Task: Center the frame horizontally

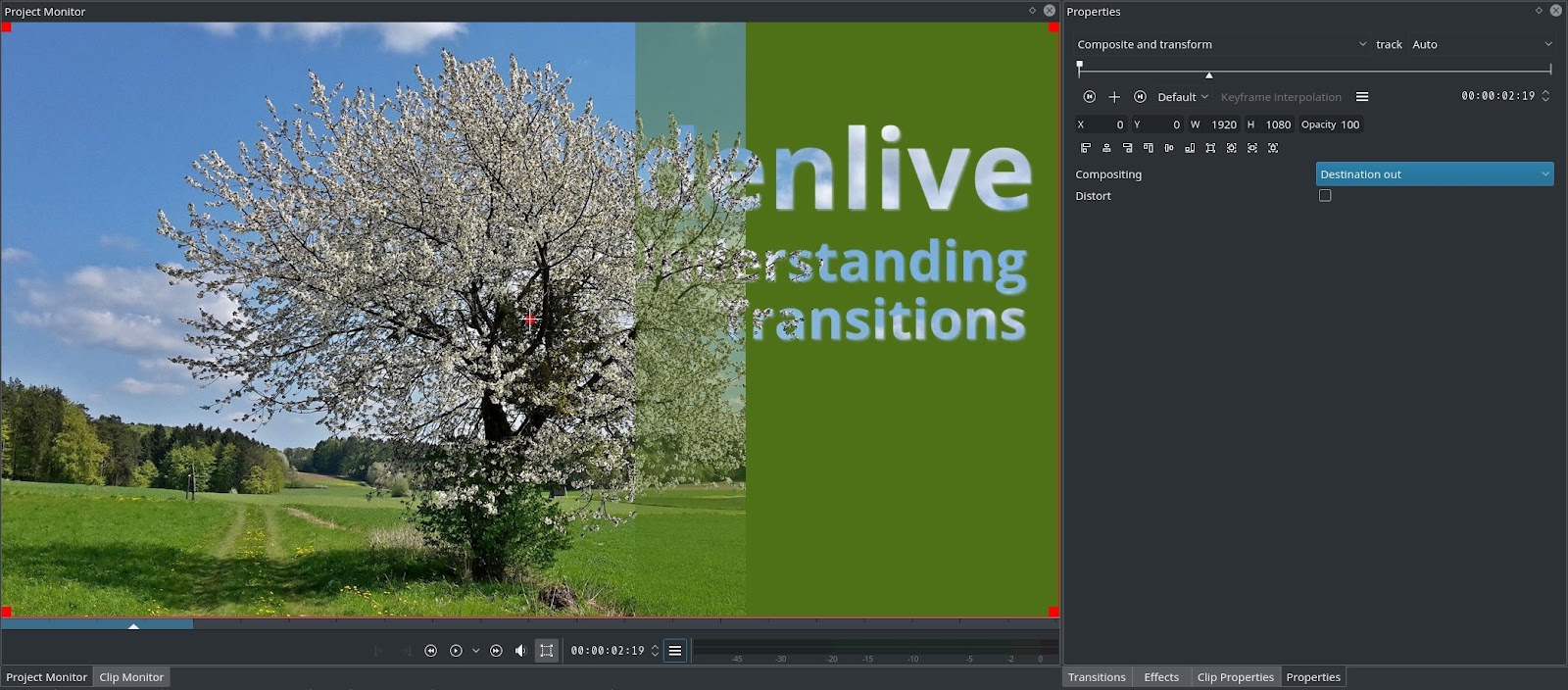Action: coord(1106,148)
